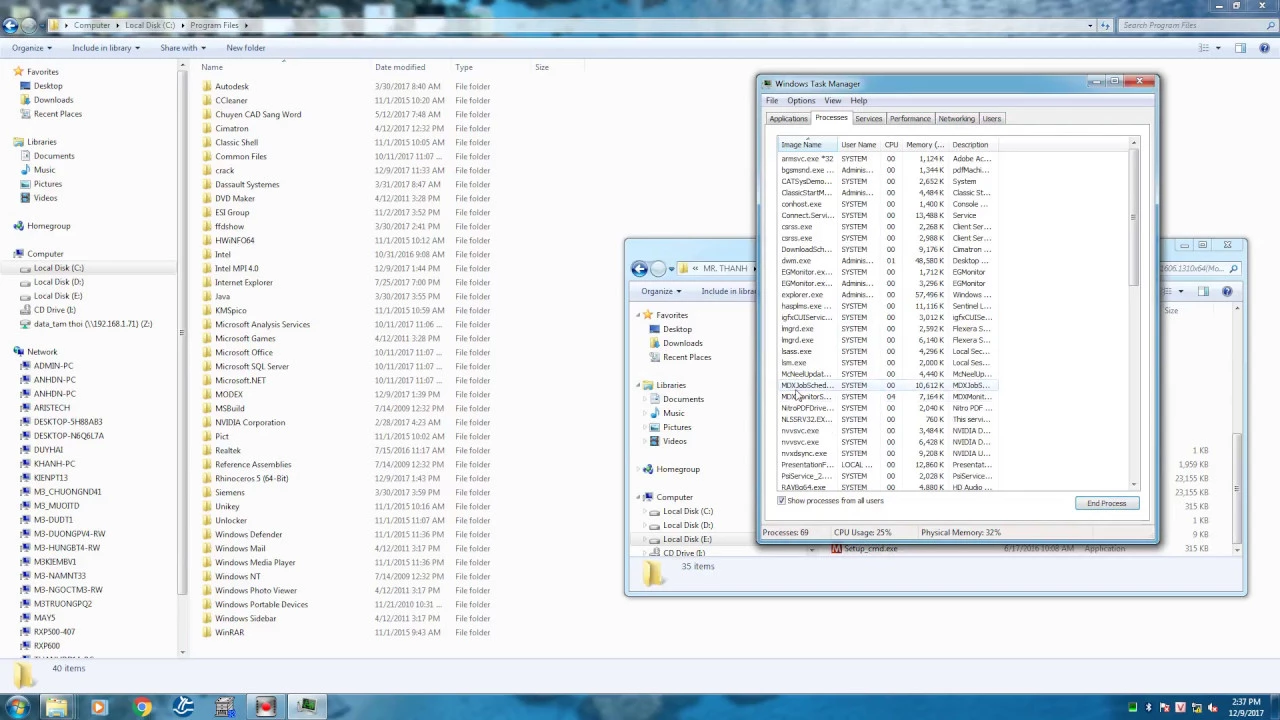Open Recent Places in main Explorer sidebar
This screenshot has width=1280, height=720.
coord(56,114)
